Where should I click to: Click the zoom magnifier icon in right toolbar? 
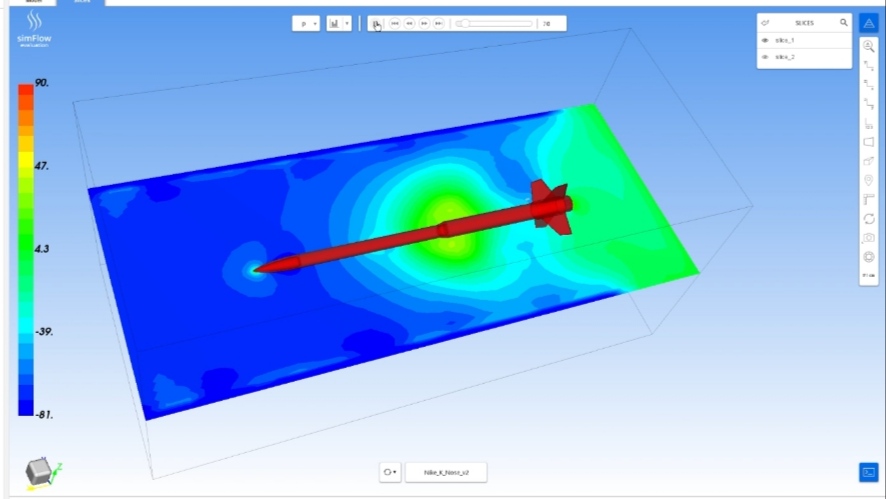click(x=868, y=46)
